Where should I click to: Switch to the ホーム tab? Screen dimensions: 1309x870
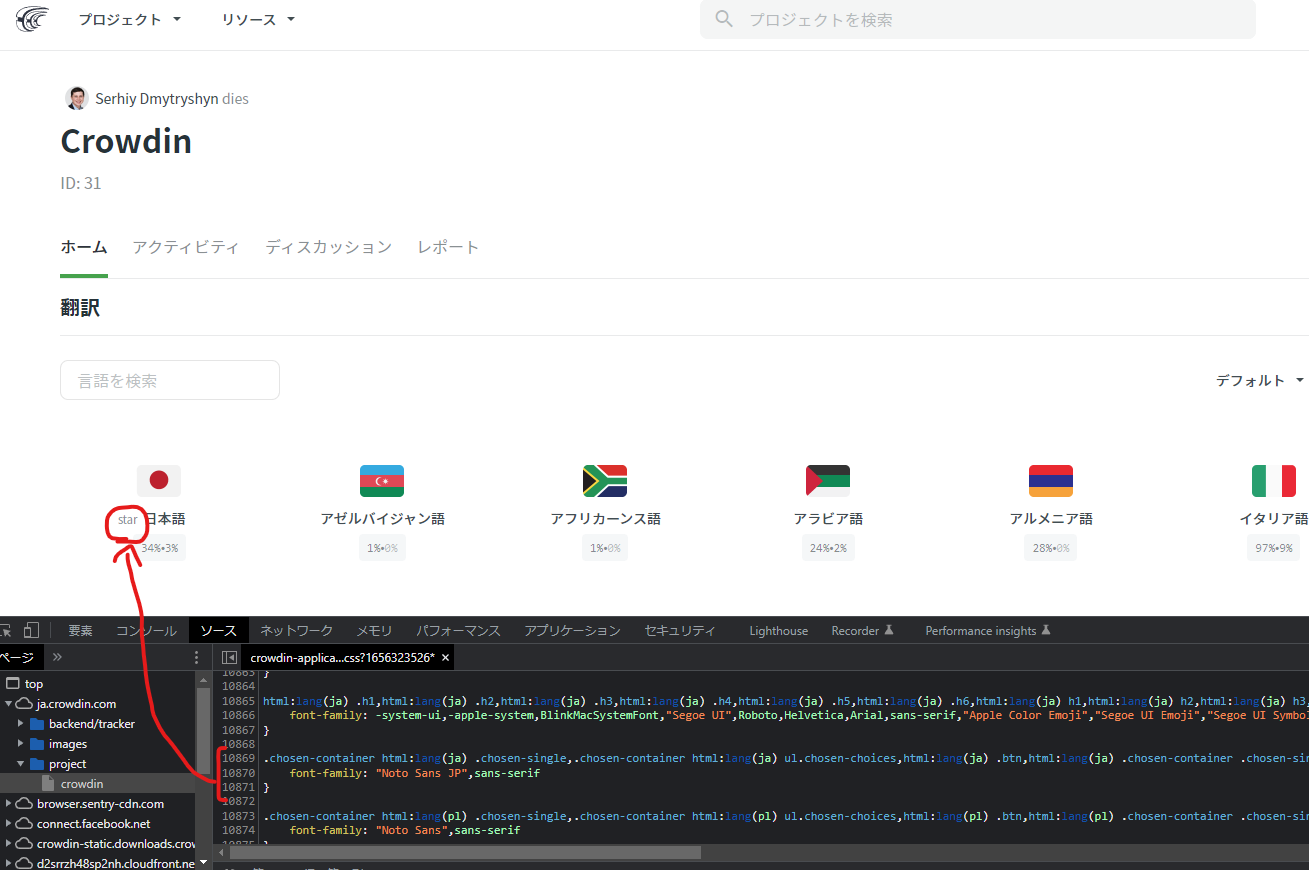pyautogui.click(x=84, y=247)
